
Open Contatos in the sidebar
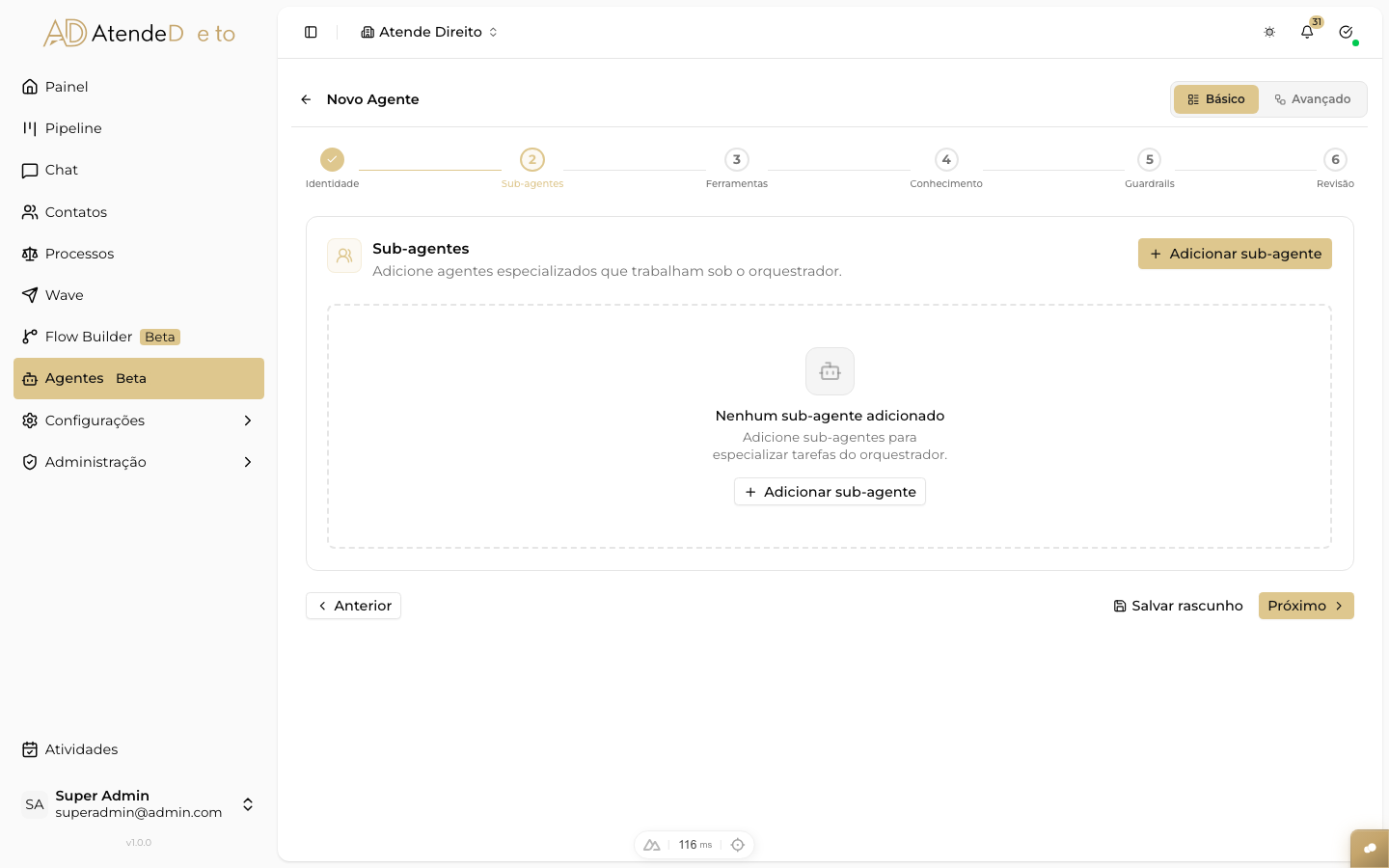(x=139, y=212)
